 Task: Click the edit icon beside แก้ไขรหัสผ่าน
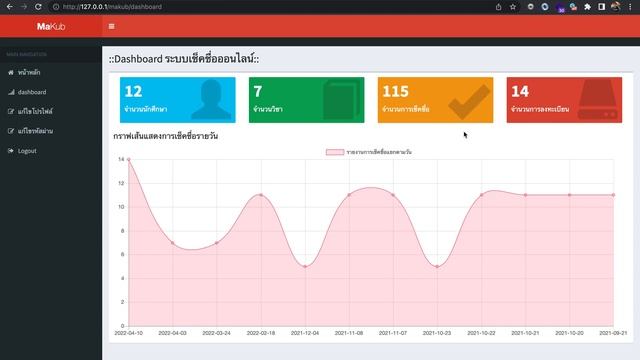11,131
